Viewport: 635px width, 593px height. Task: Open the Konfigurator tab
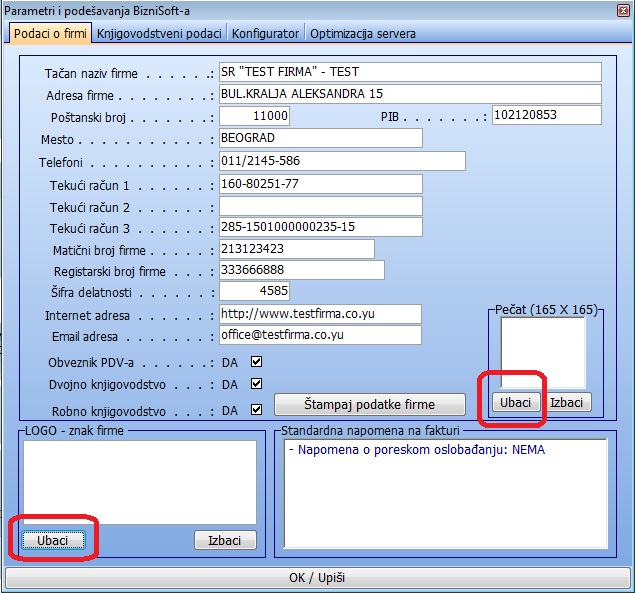pos(265,33)
